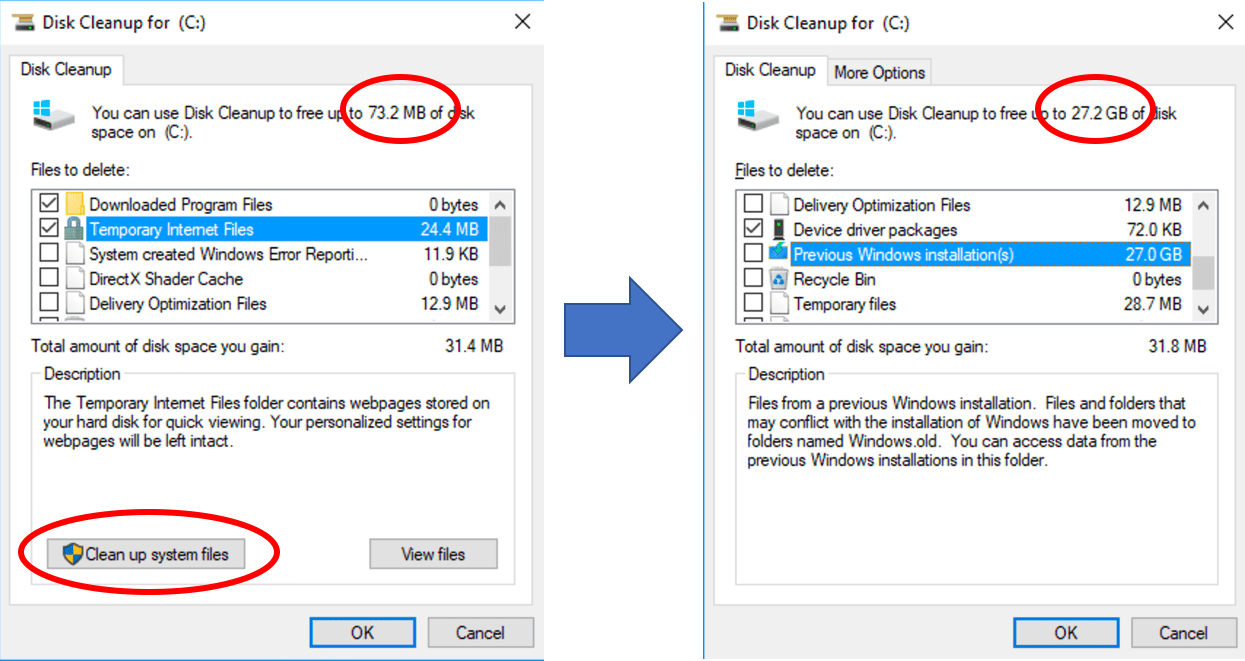Click the Previous Windows installation(s) icon
Screen dimensions: 1245x661
(x=778, y=254)
